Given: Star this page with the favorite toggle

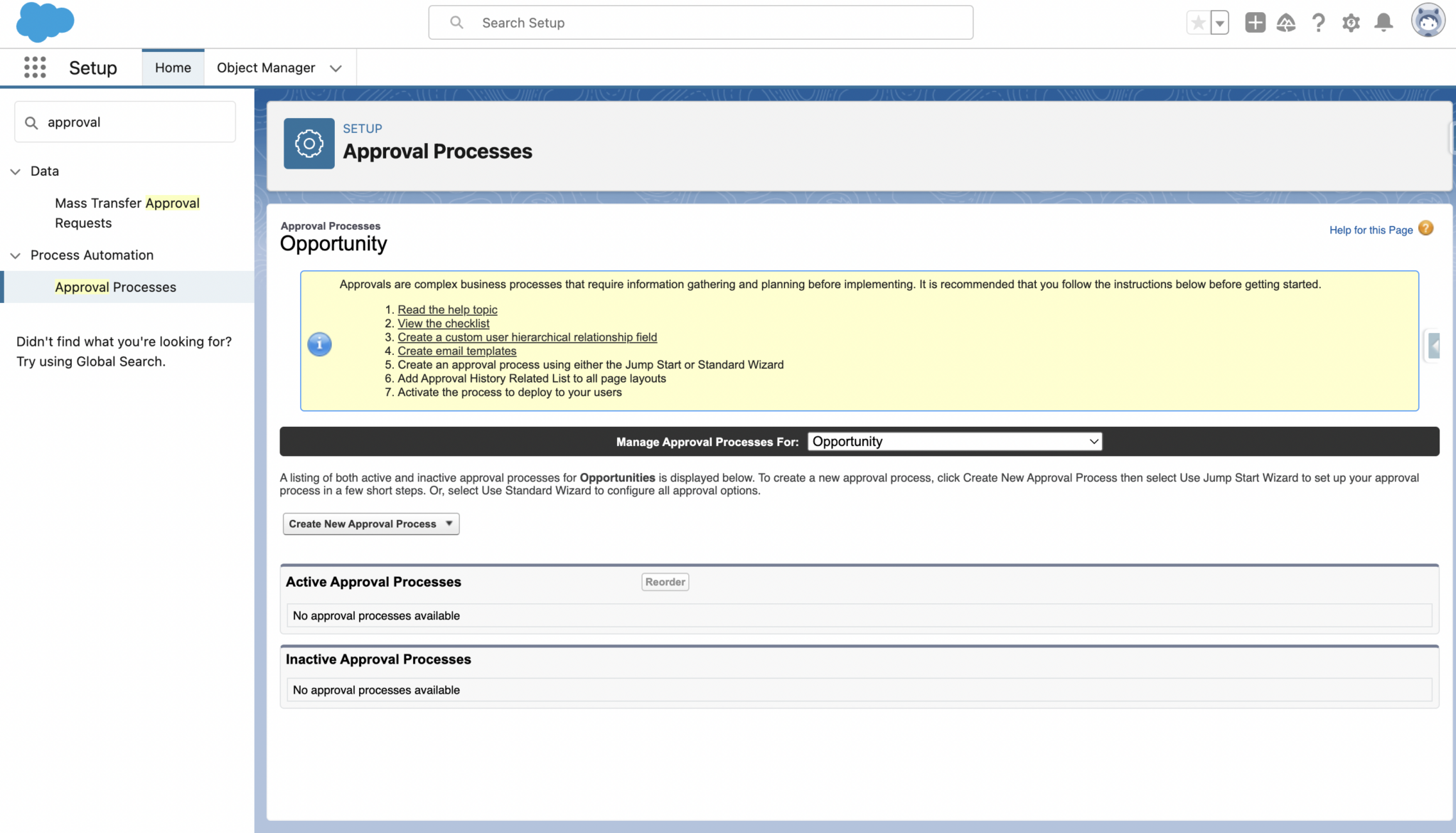Looking at the screenshot, I should (x=1199, y=22).
